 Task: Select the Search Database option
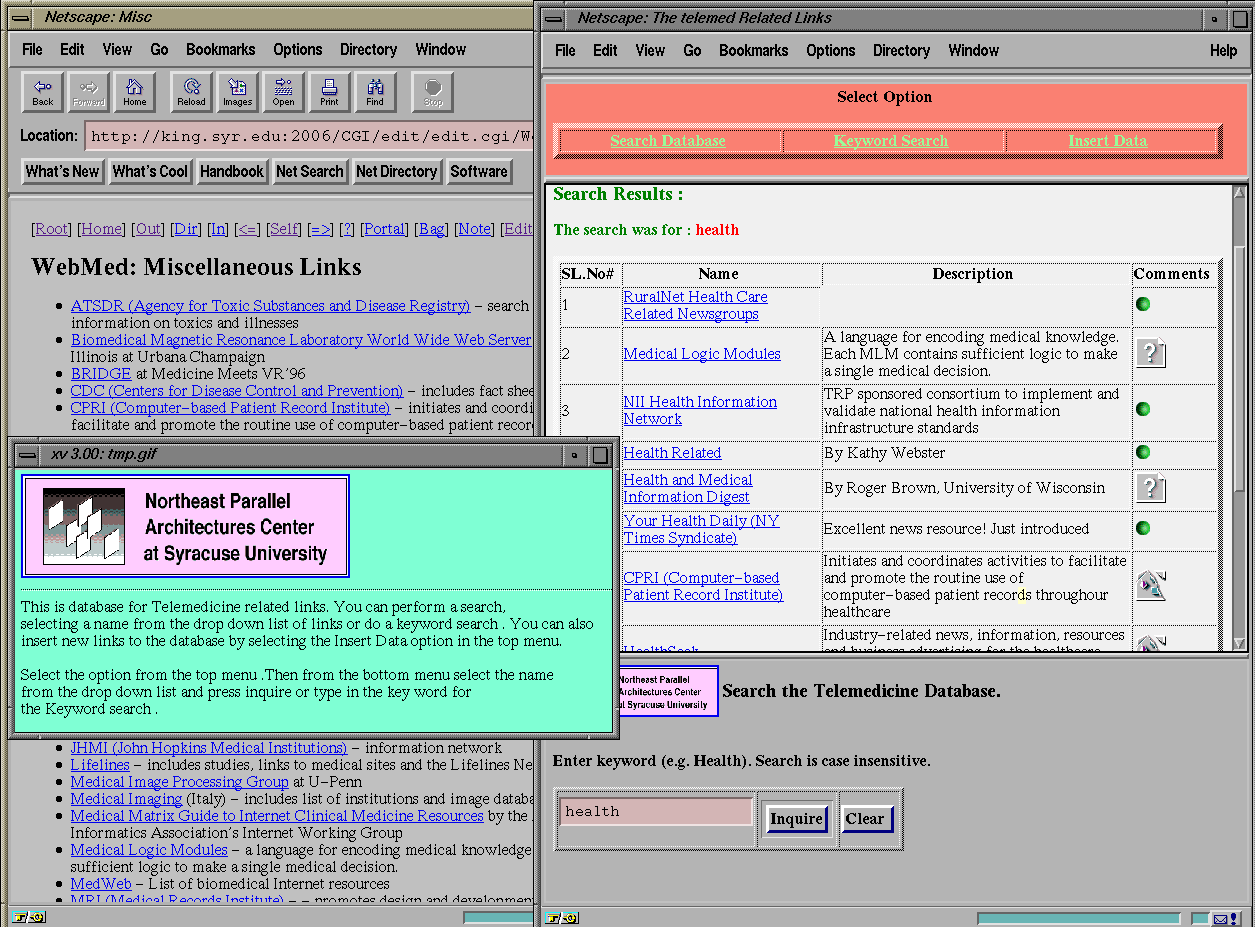click(x=668, y=141)
